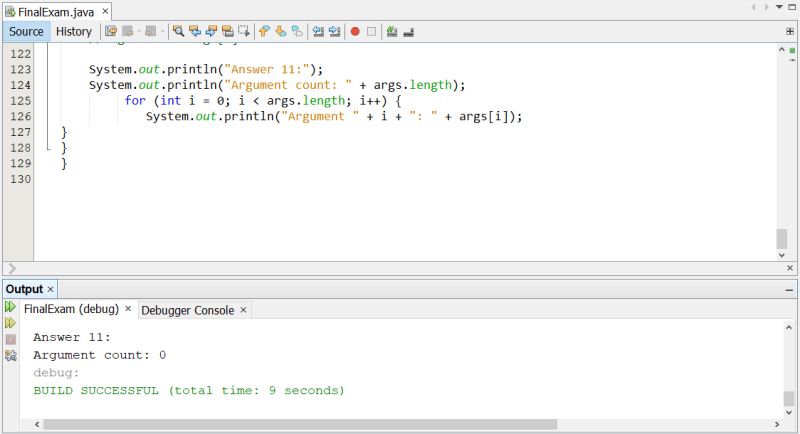Close the FinalExam.java tab
This screenshot has height=434, width=800.
(x=105, y=11)
